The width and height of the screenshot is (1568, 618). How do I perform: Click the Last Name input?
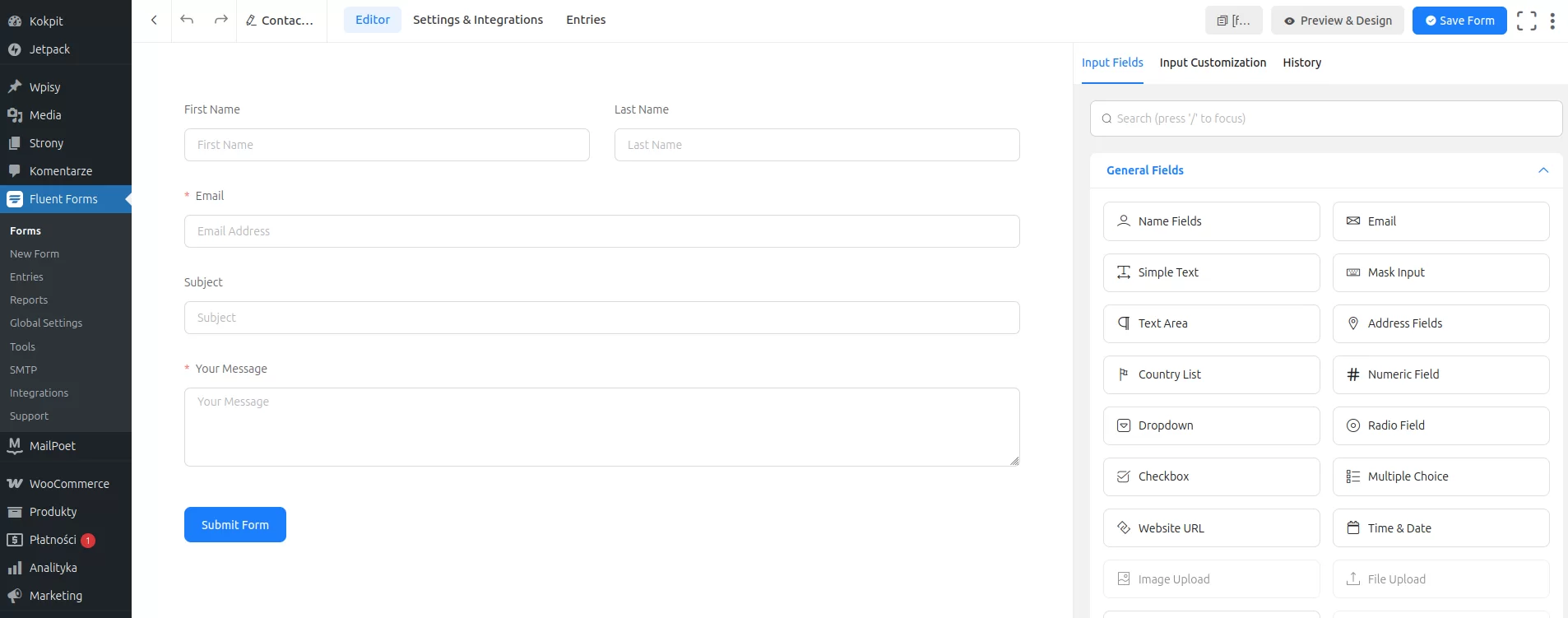click(817, 145)
